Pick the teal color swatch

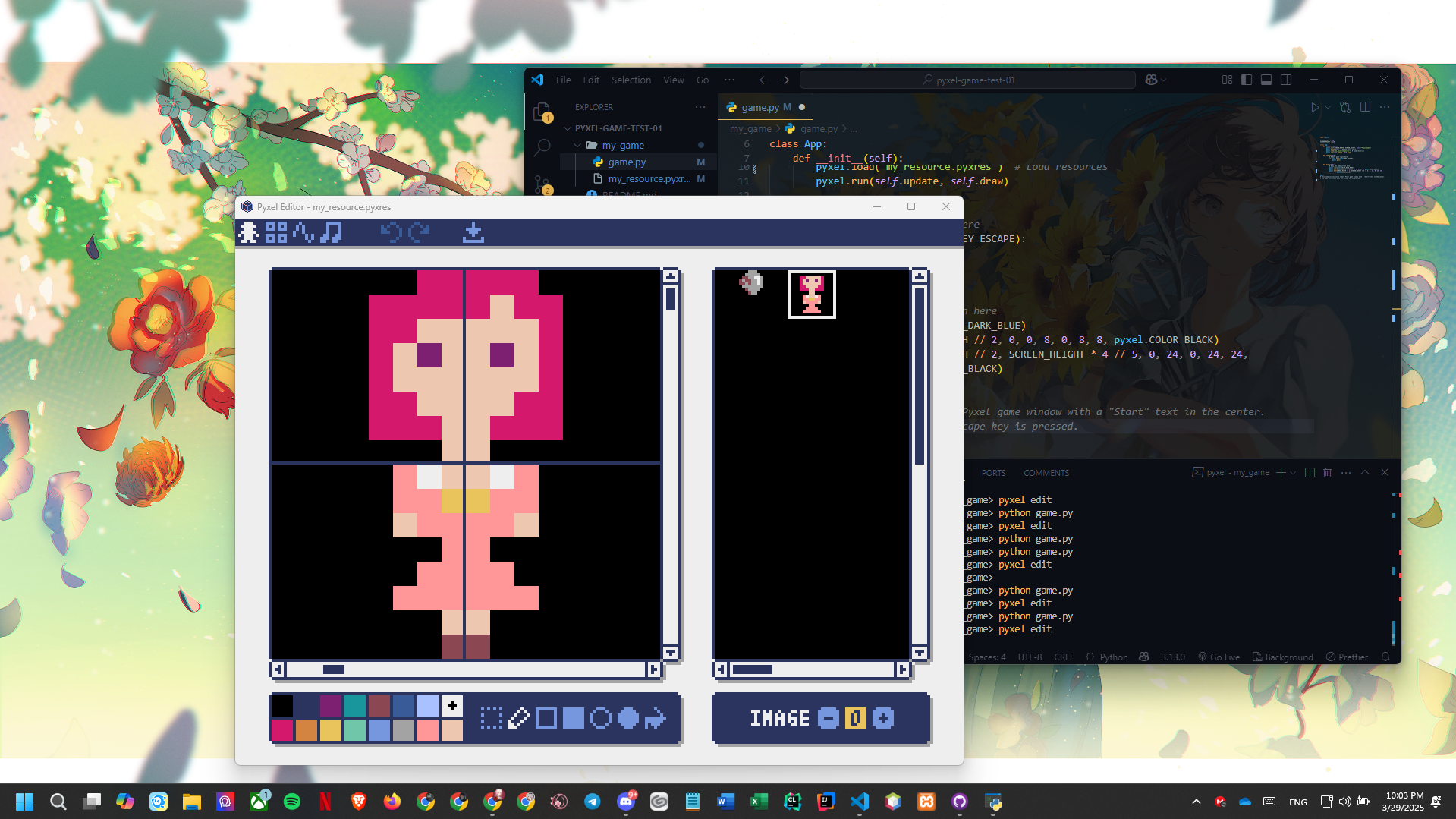[x=355, y=706]
